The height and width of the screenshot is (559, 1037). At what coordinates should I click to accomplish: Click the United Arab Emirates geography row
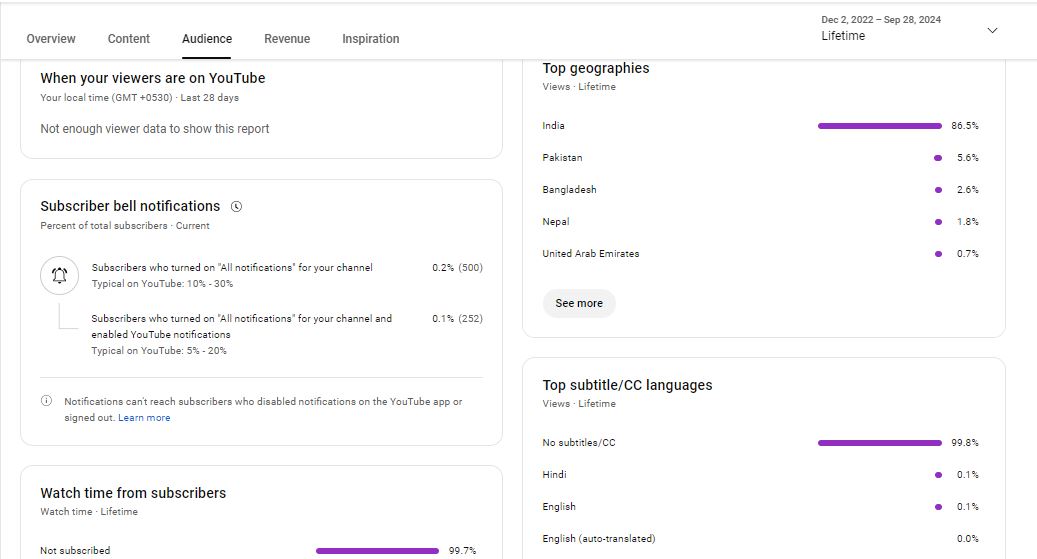click(x=590, y=254)
